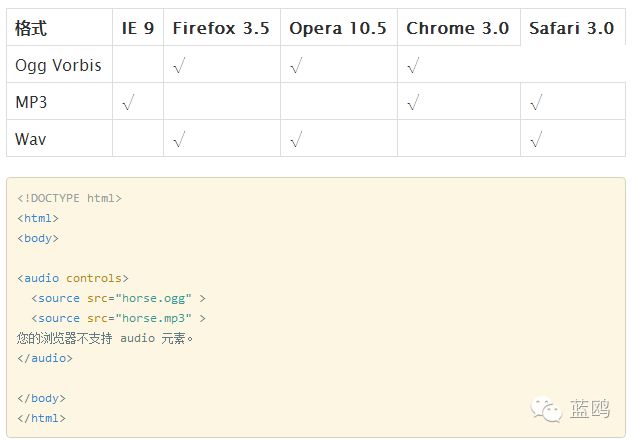Image resolution: width=632 pixels, height=441 pixels.
Task: Select the Safari 3.0 column header
Action: 572,27
